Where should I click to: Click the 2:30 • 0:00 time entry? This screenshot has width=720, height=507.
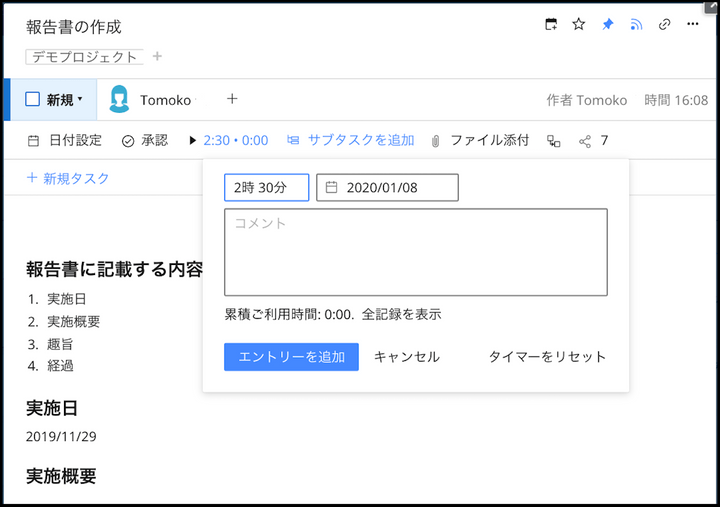click(236, 141)
